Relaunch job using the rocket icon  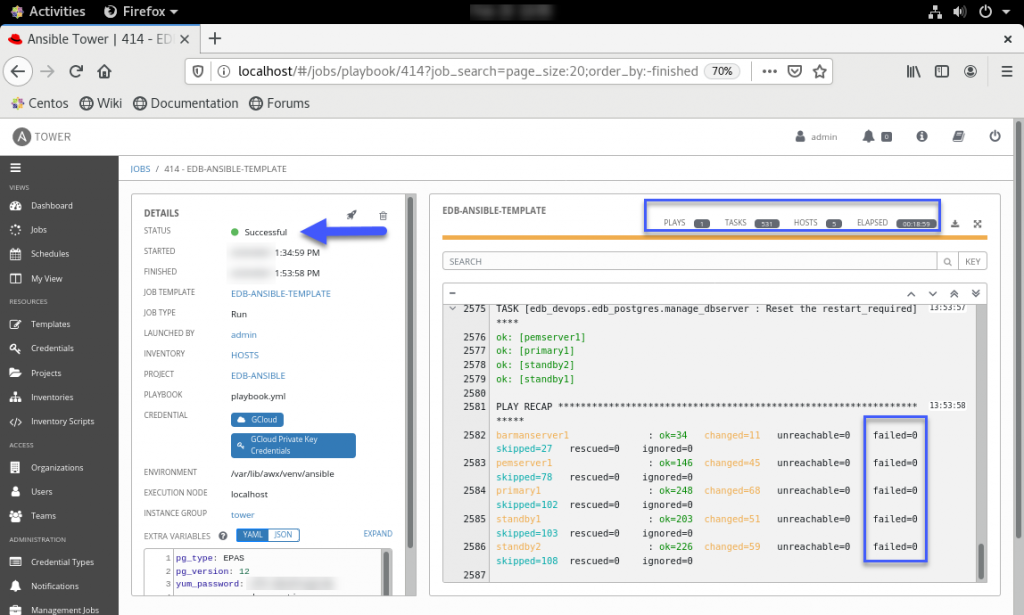(x=352, y=215)
